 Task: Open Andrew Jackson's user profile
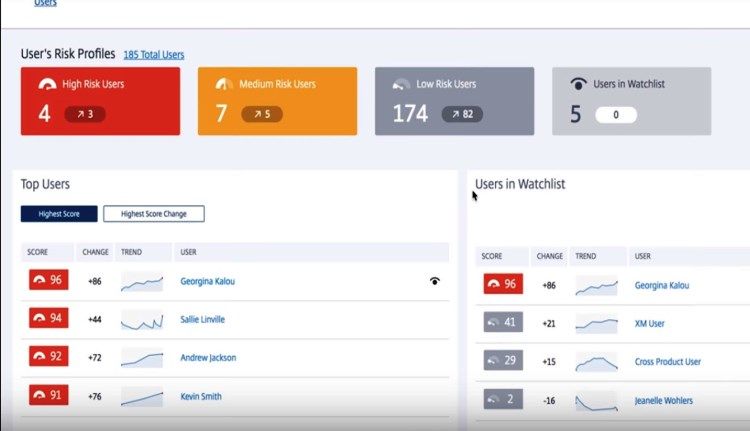[208, 358]
